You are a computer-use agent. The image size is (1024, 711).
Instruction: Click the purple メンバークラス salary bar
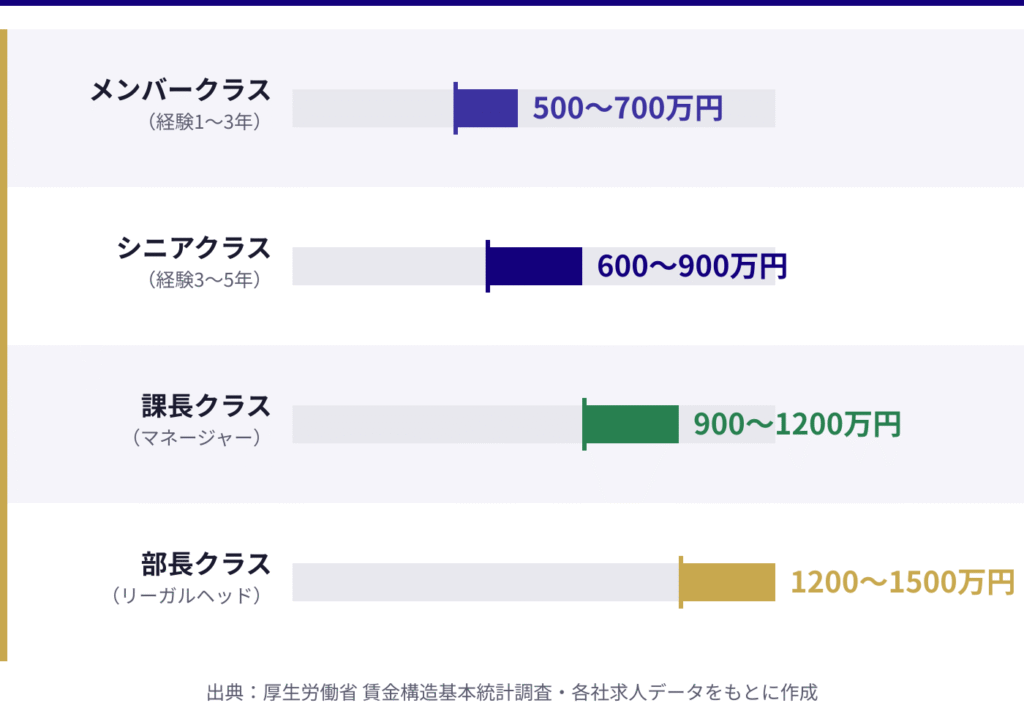[x=487, y=108]
